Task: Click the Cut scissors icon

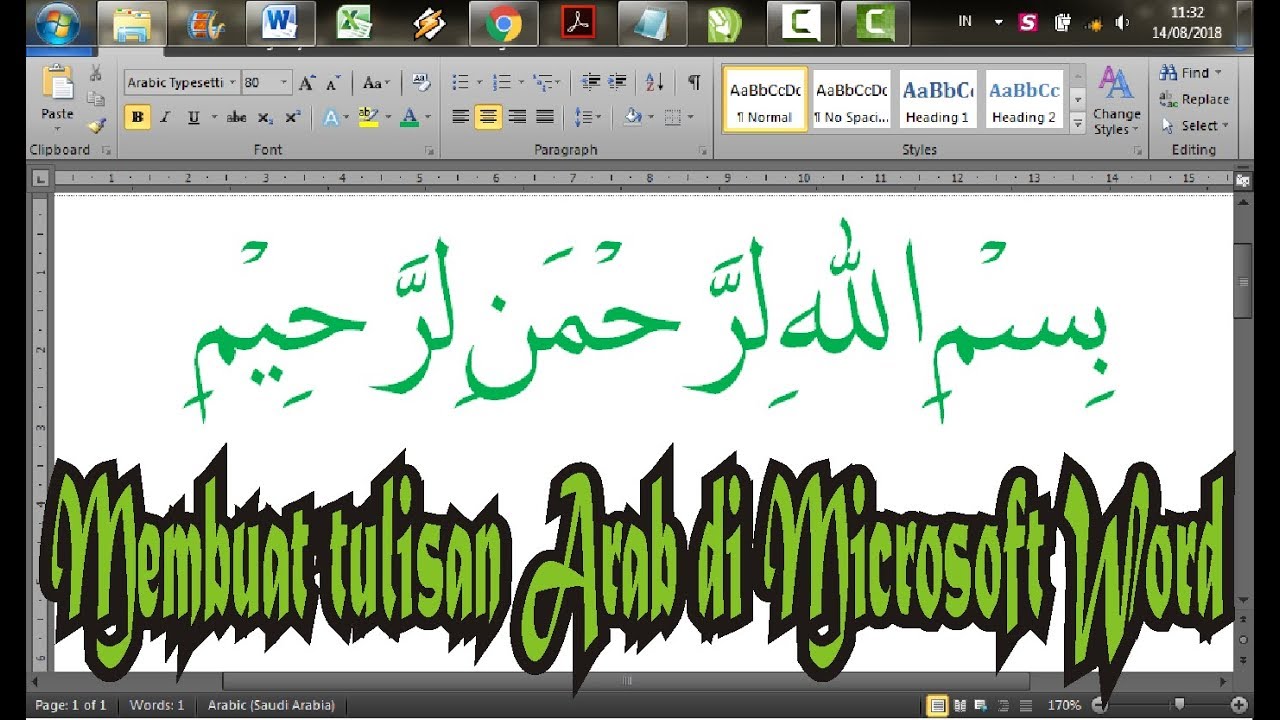Action: 96,73
